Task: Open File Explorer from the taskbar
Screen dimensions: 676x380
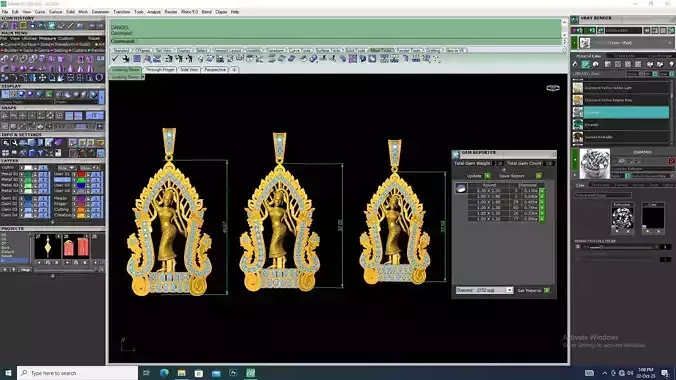Action: pos(182,373)
